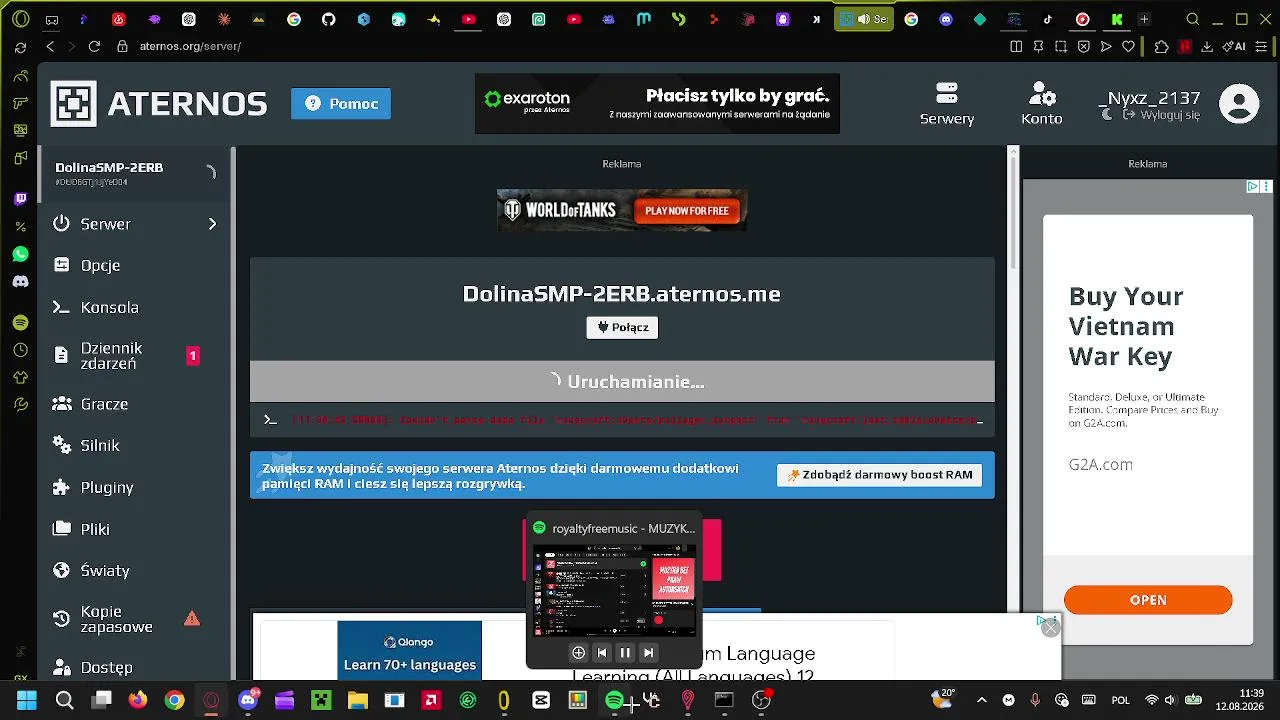The width and height of the screenshot is (1280, 720).
Task: Open Opcje in the sidebar
Action: pos(135,265)
